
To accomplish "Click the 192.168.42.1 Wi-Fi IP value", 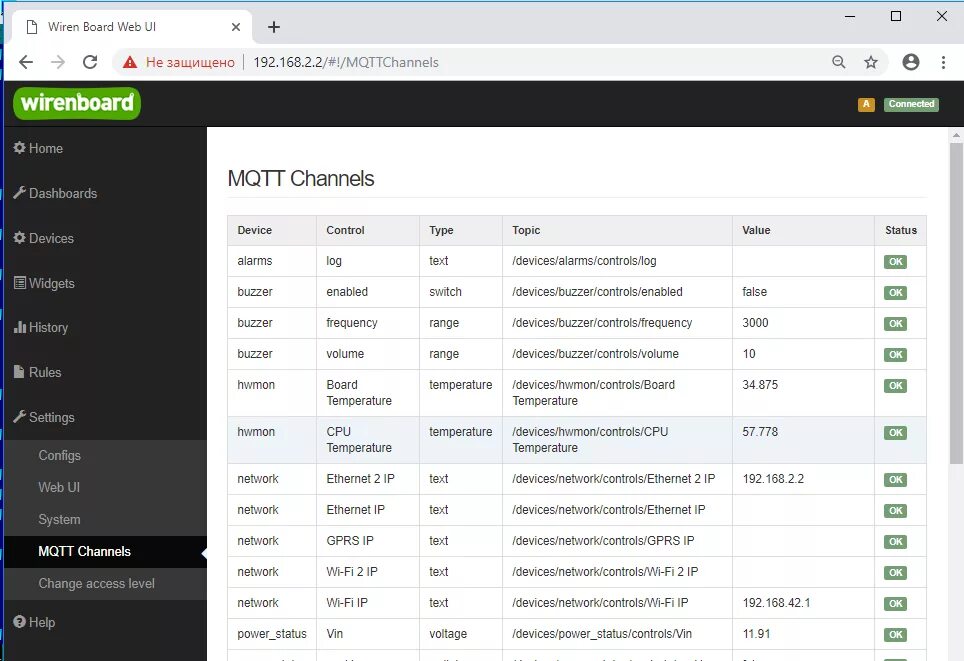I will point(776,603).
